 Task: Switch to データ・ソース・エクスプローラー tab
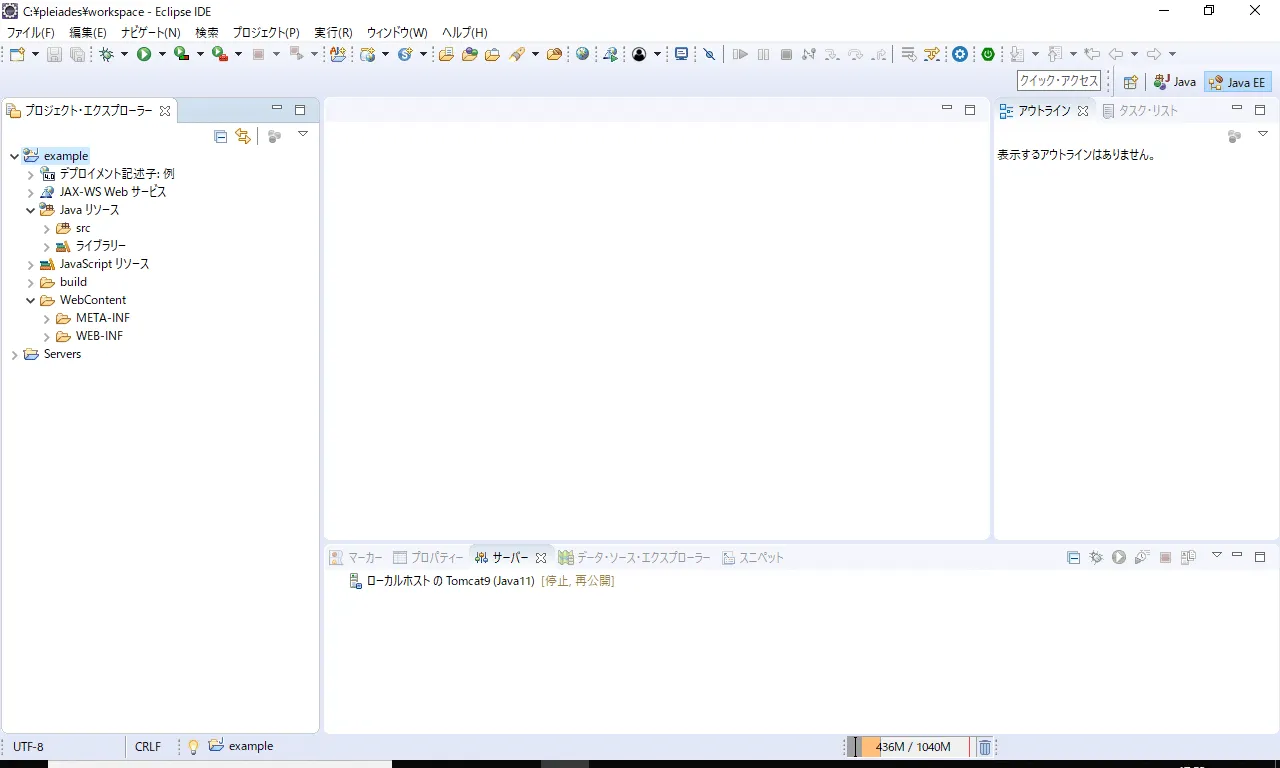coord(635,558)
